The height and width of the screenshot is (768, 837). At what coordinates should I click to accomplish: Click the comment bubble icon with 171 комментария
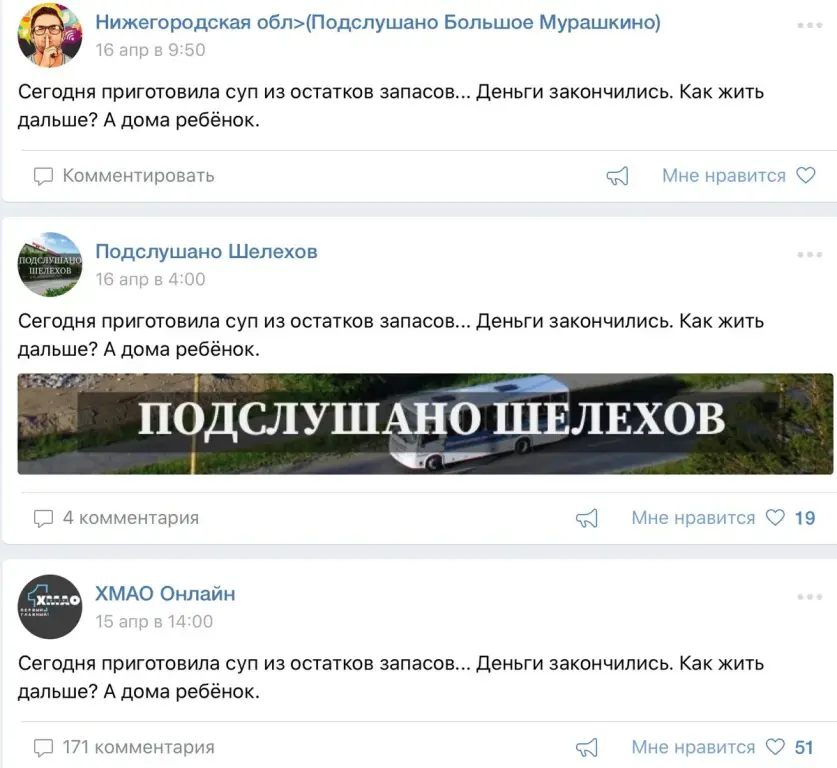pos(43,748)
